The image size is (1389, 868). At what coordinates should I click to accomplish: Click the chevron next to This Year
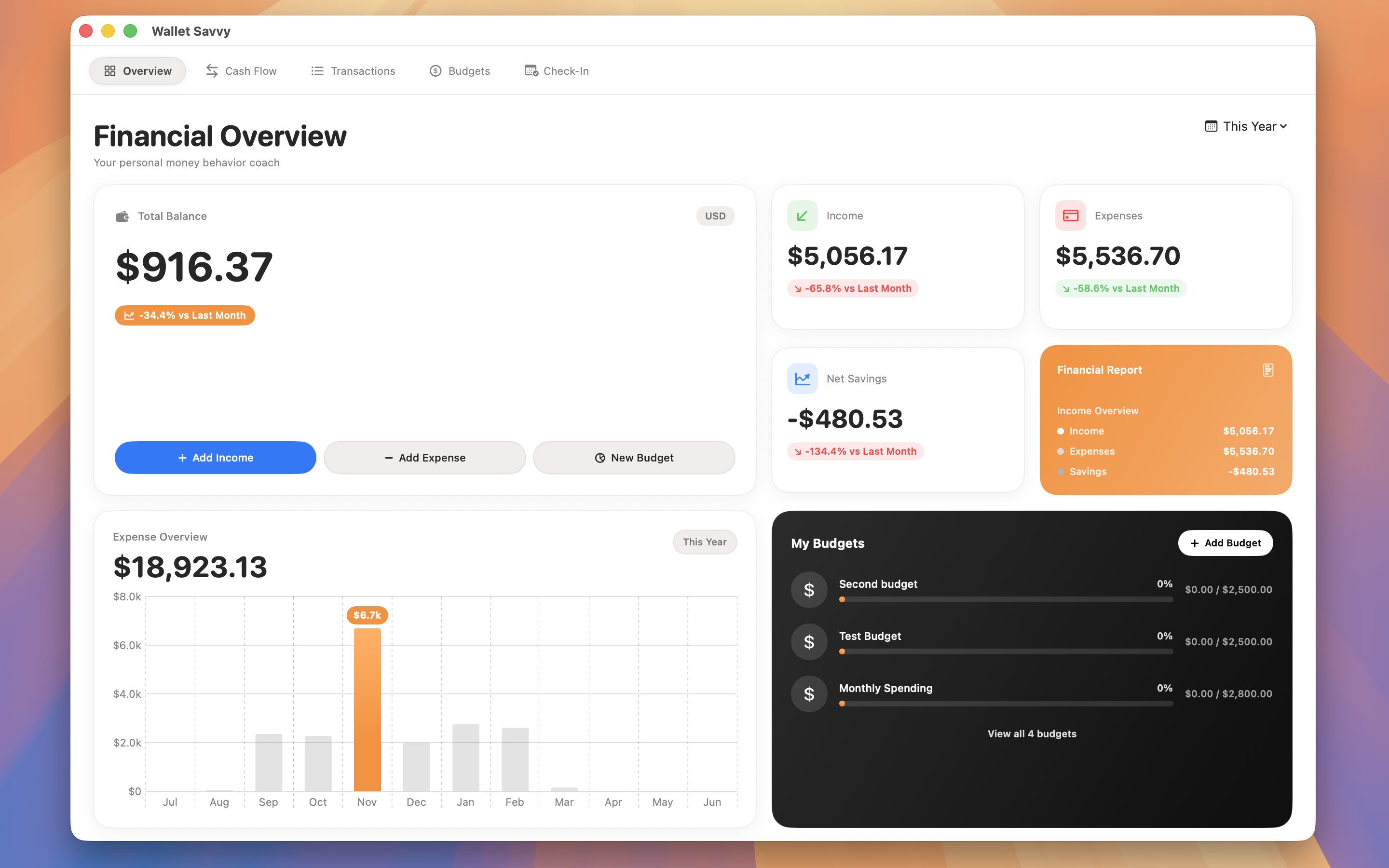tap(1283, 126)
